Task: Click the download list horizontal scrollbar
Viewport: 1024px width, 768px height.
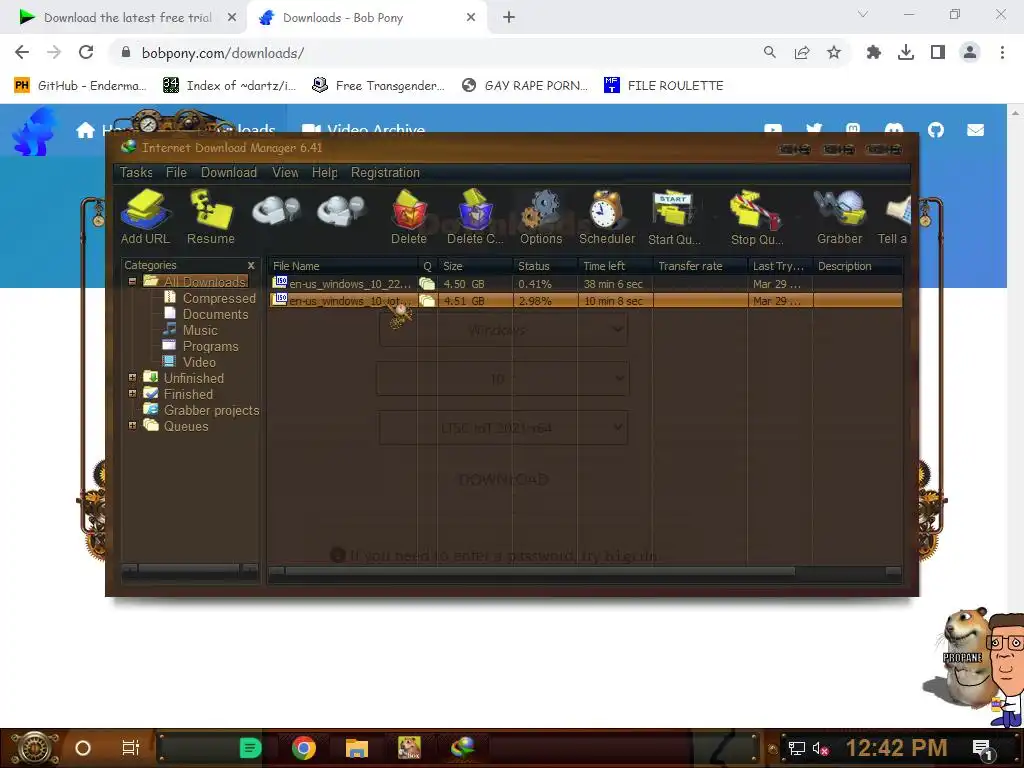Action: pos(539,571)
